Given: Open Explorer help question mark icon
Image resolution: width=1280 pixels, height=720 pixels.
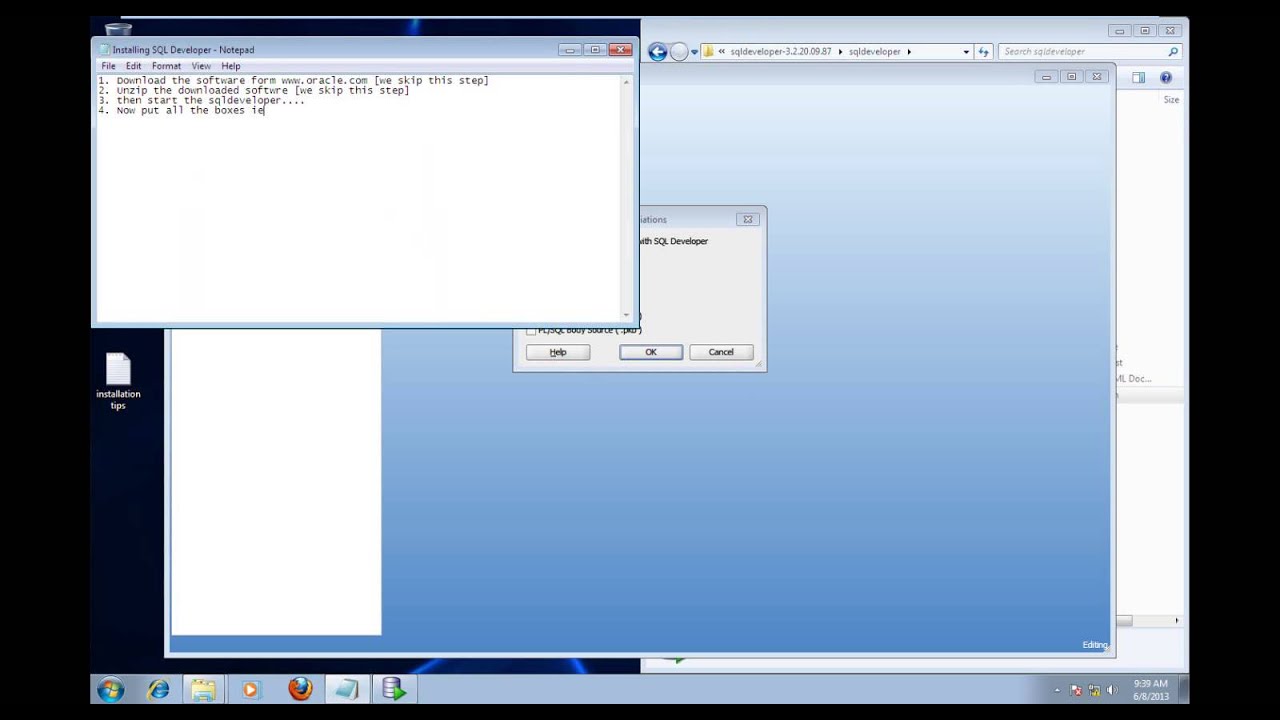Looking at the screenshot, I should (x=1166, y=77).
